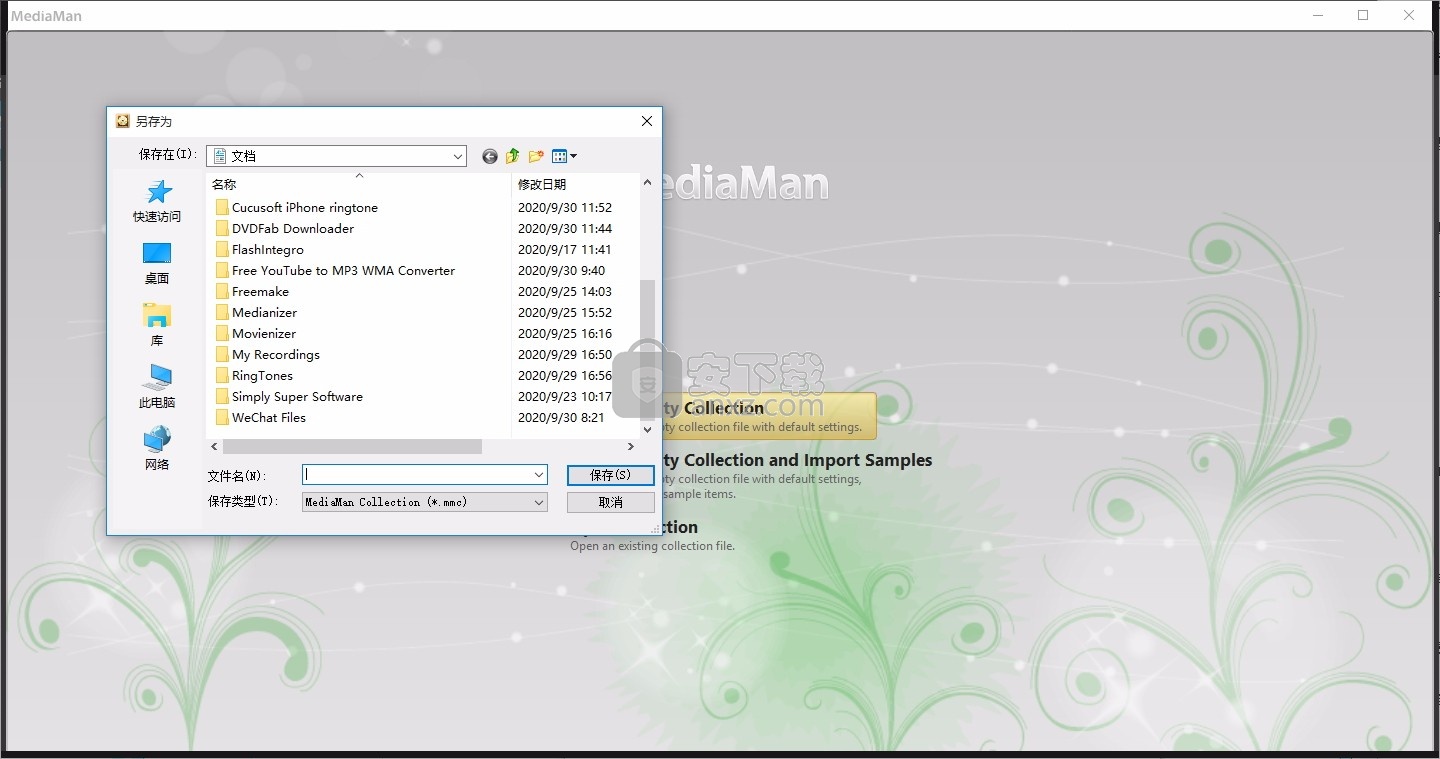Open Quick Access (快速访问) in sidebar
The width and height of the screenshot is (1440, 759).
157,201
